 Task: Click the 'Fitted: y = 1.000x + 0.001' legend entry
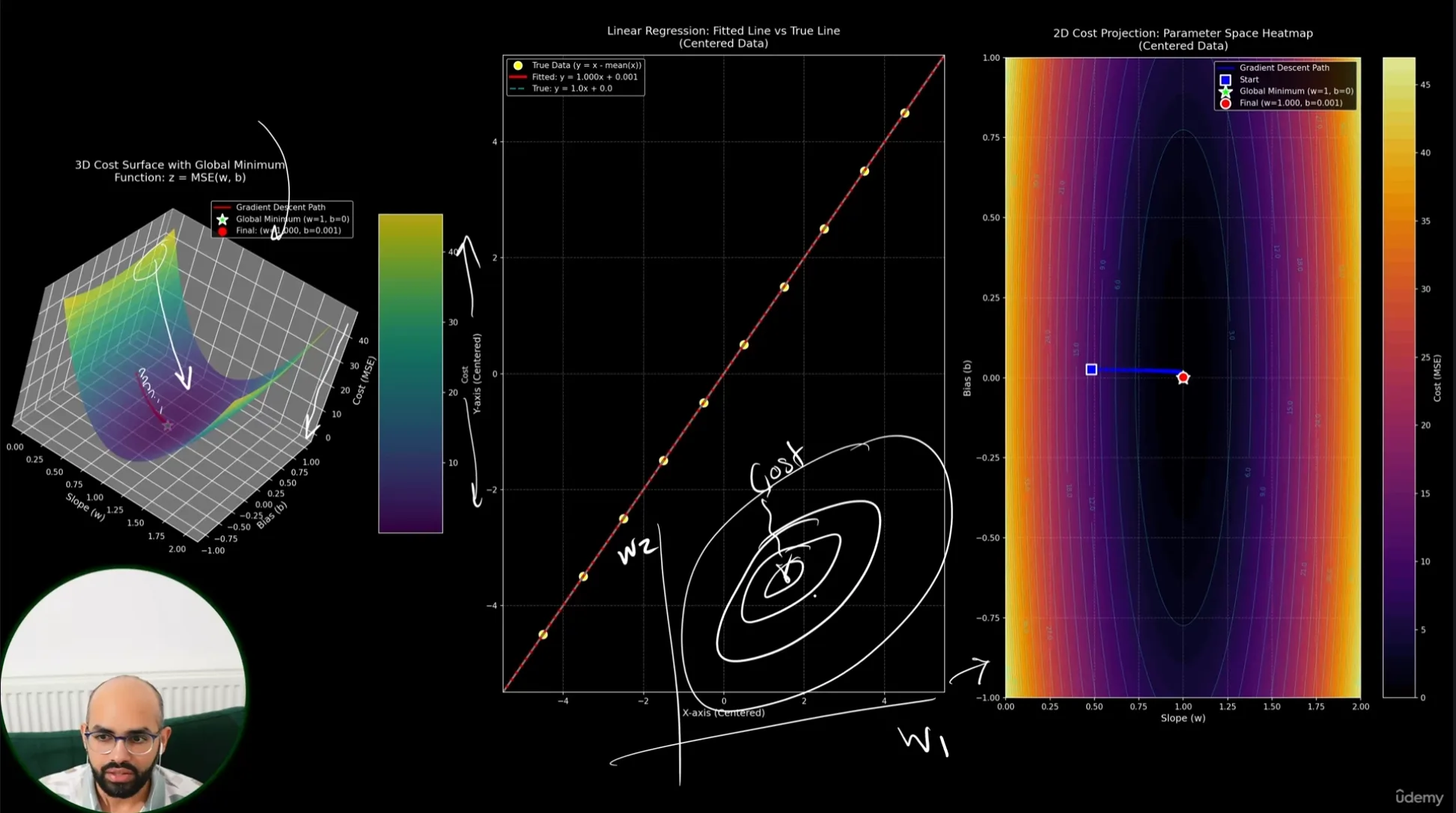point(584,77)
